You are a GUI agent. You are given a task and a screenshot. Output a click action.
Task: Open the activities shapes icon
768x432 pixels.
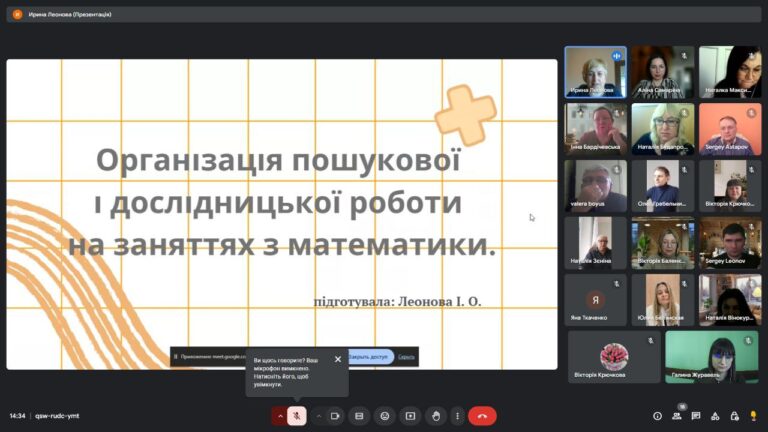[x=715, y=416]
